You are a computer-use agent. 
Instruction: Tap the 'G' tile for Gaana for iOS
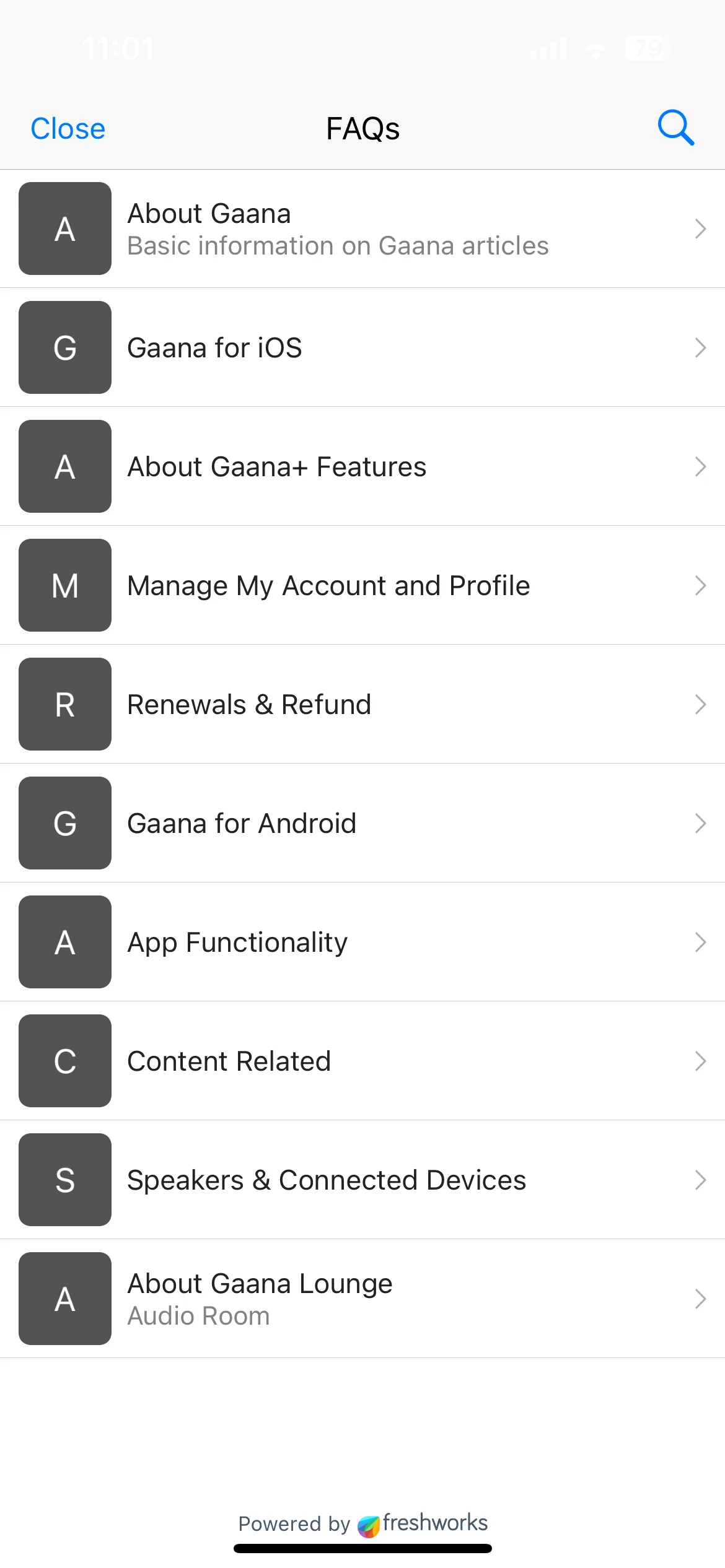click(x=65, y=347)
